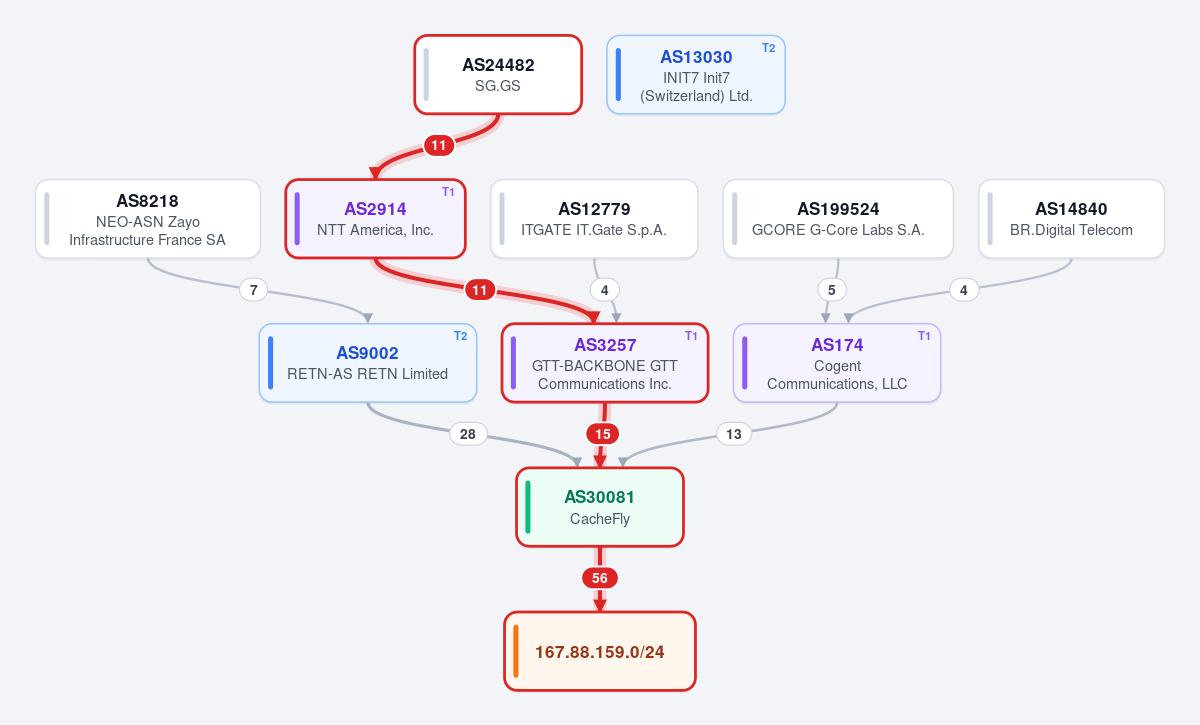This screenshot has width=1200, height=725.
Task: Click the red 56 edge label
Action: tap(600, 578)
